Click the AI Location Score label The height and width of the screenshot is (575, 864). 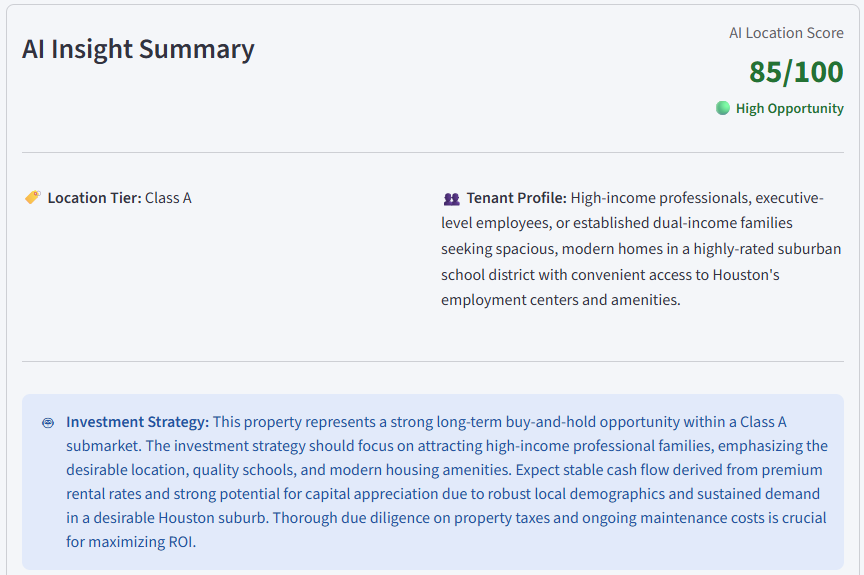click(786, 33)
